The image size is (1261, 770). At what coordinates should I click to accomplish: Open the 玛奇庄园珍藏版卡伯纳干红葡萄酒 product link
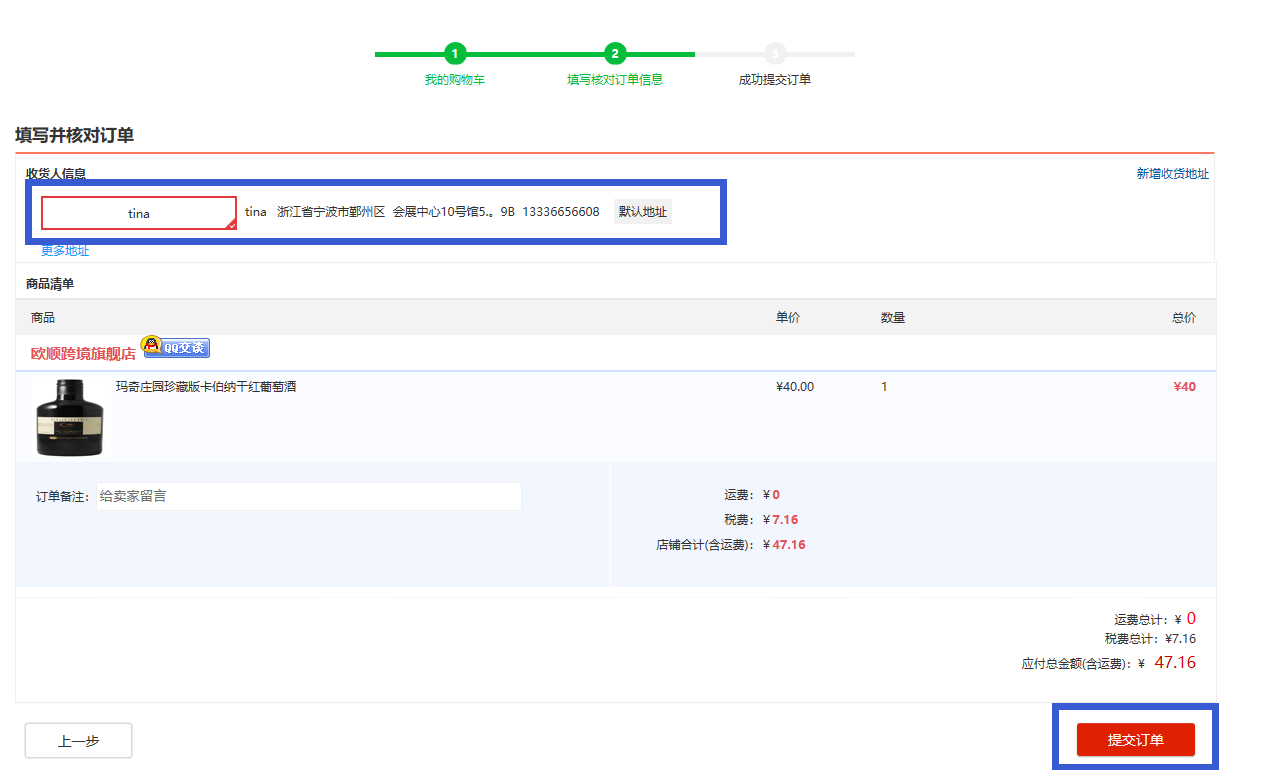coord(206,387)
